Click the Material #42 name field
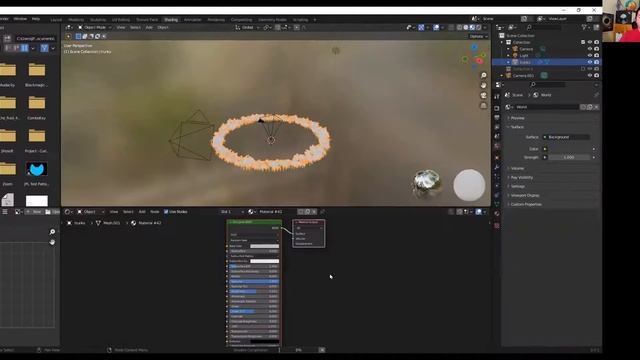The width and height of the screenshot is (640, 360). pyautogui.click(x=276, y=212)
